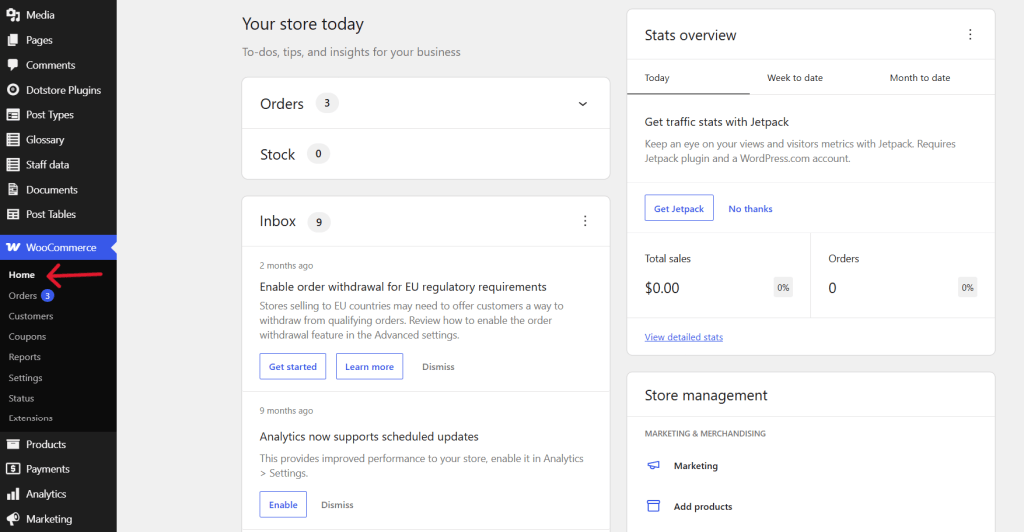Viewport: 1024px width, 532px height.
Task: Open WooCommerce Settings submenu item
Action: (x=25, y=378)
